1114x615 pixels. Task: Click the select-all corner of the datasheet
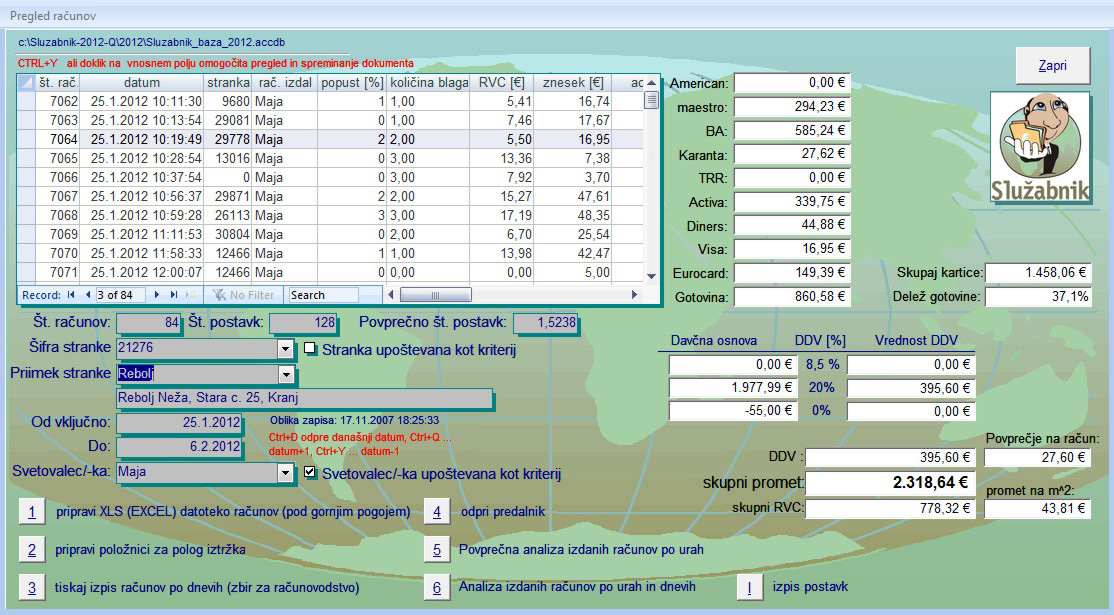tap(27, 83)
